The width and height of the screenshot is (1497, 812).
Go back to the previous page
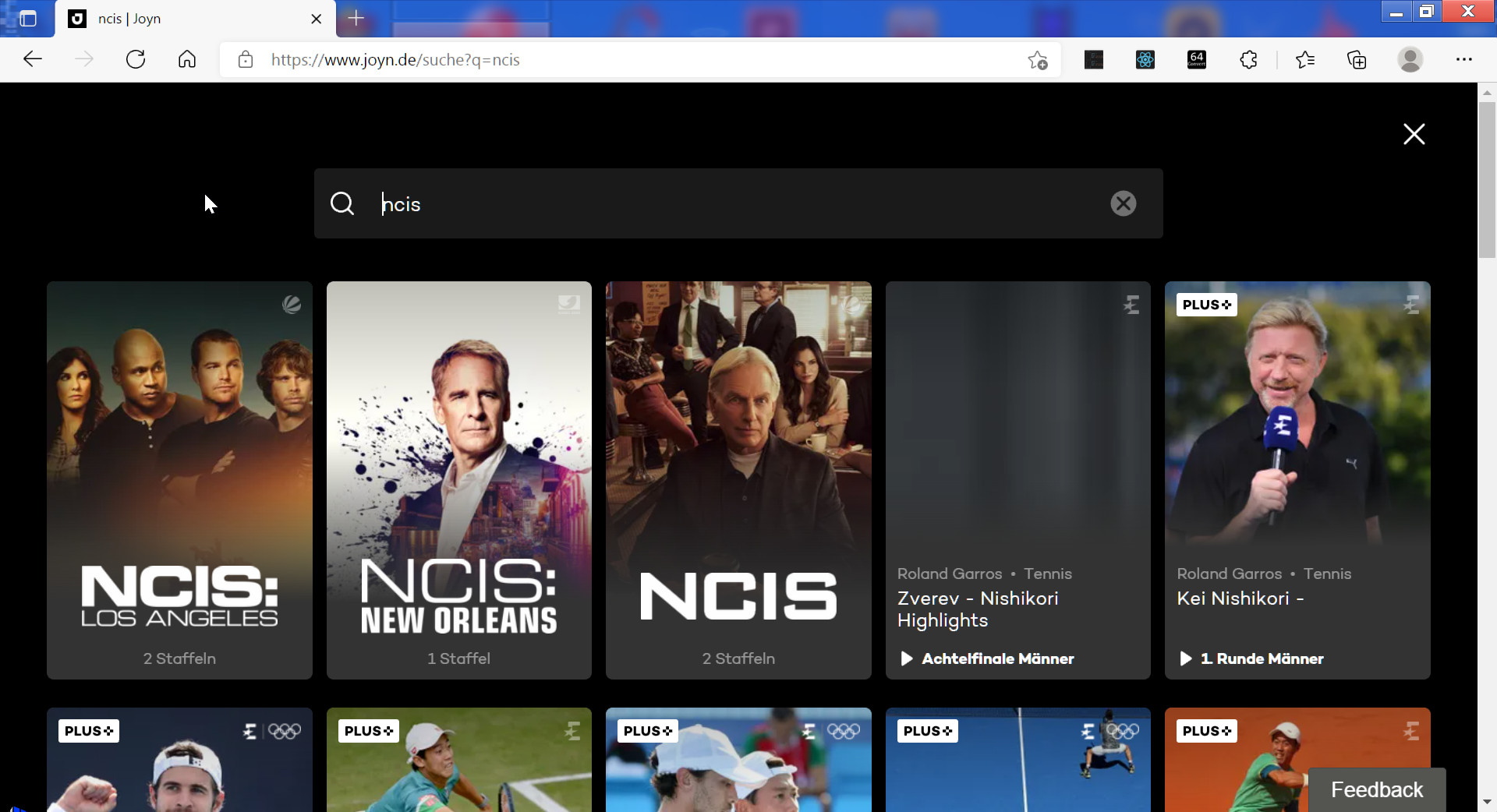[33, 59]
